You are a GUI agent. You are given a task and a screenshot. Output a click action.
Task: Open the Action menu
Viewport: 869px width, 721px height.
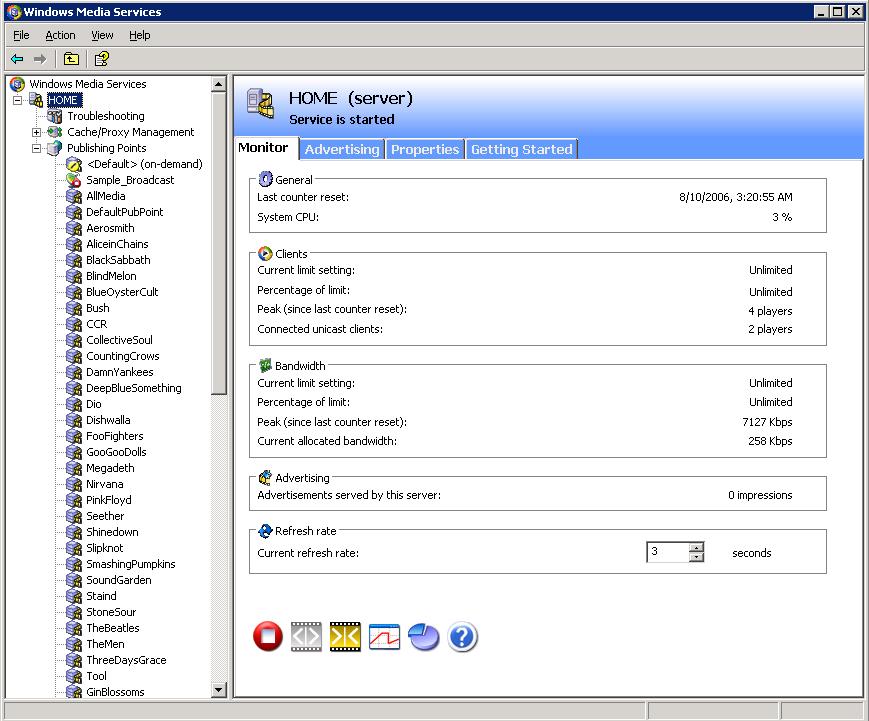pyautogui.click(x=60, y=35)
